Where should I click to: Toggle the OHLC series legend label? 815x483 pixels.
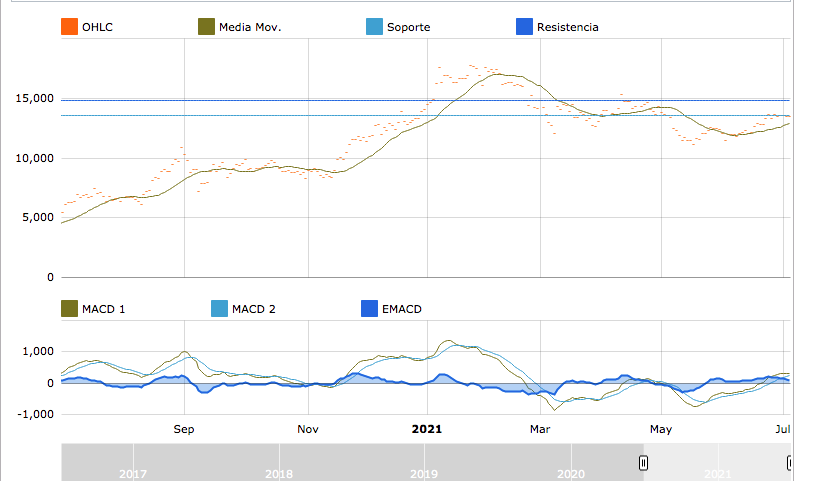[x=97, y=27]
